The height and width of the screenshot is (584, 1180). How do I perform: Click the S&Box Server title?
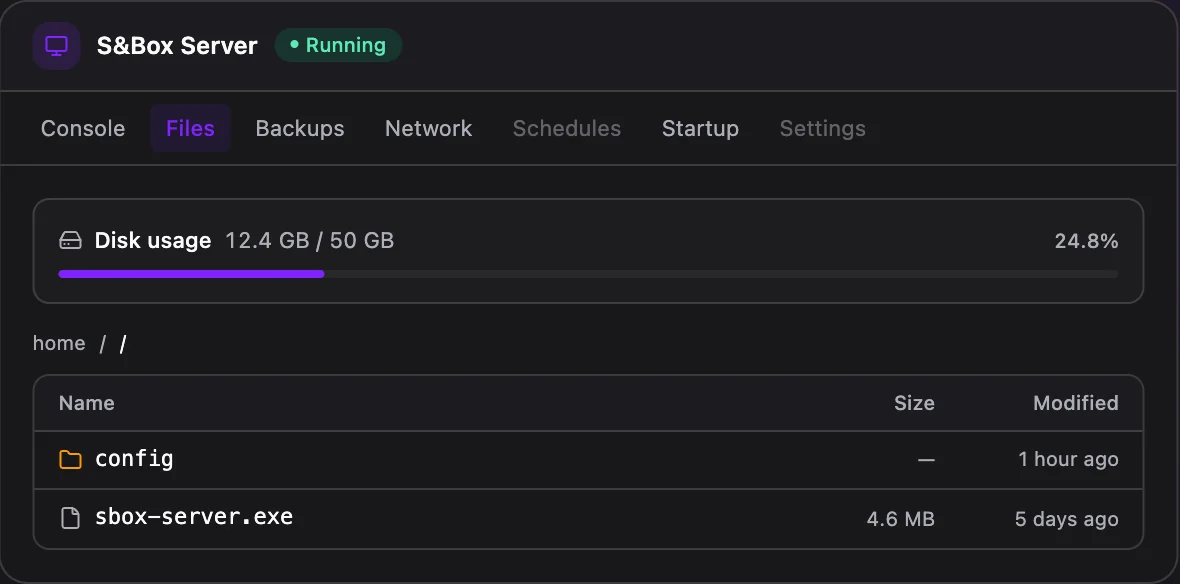pos(177,46)
